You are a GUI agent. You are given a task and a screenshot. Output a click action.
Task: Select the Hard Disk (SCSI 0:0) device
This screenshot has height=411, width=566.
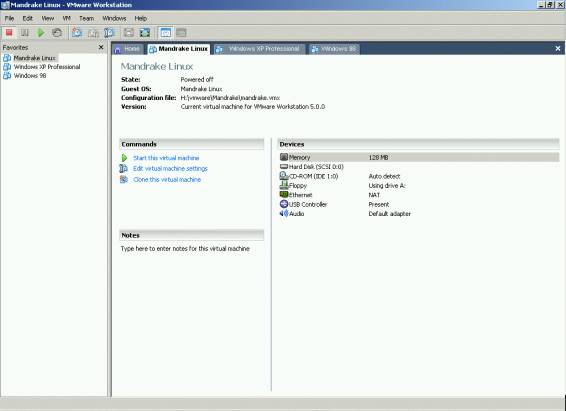click(419, 167)
